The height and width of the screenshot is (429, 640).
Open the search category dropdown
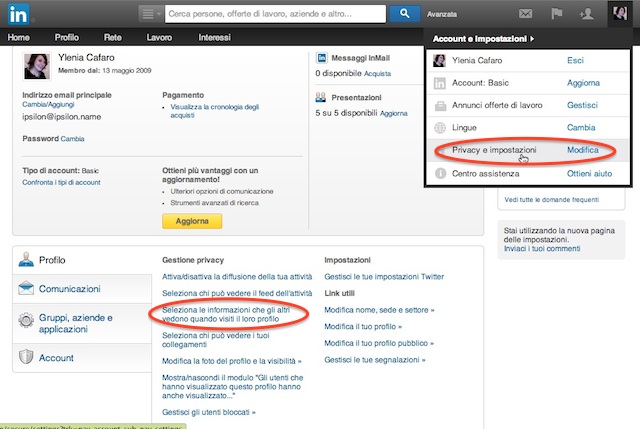click(149, 13)
